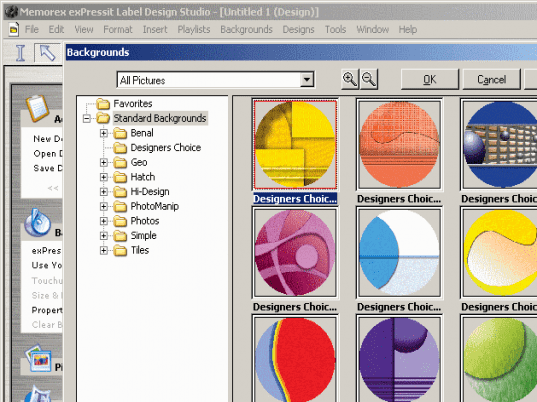
Task: Click the Cancel button
Action: (491, 79)
